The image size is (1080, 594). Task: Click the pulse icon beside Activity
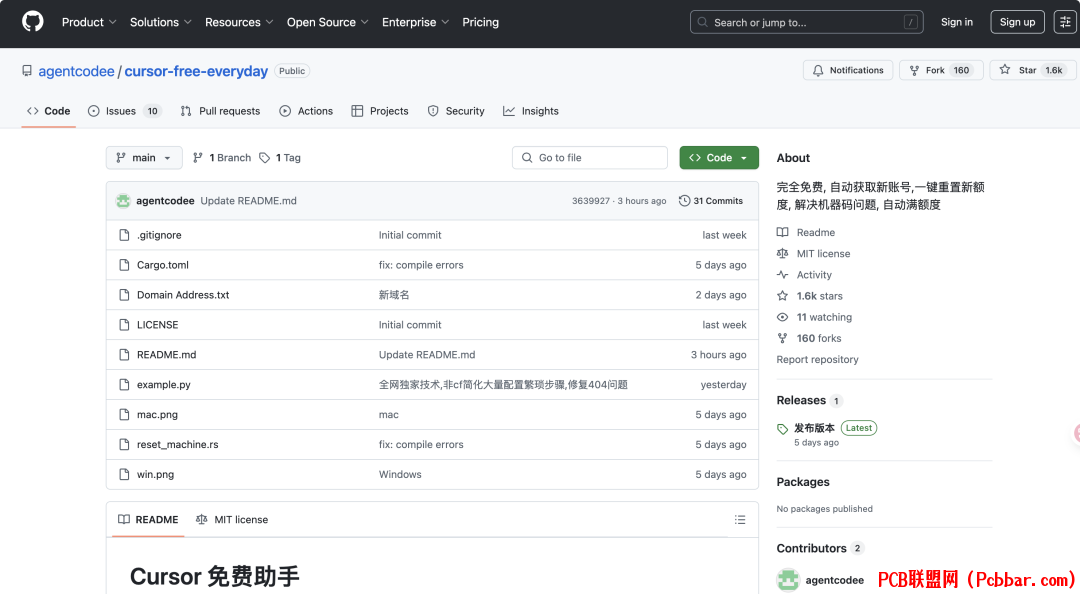(782, 274)
